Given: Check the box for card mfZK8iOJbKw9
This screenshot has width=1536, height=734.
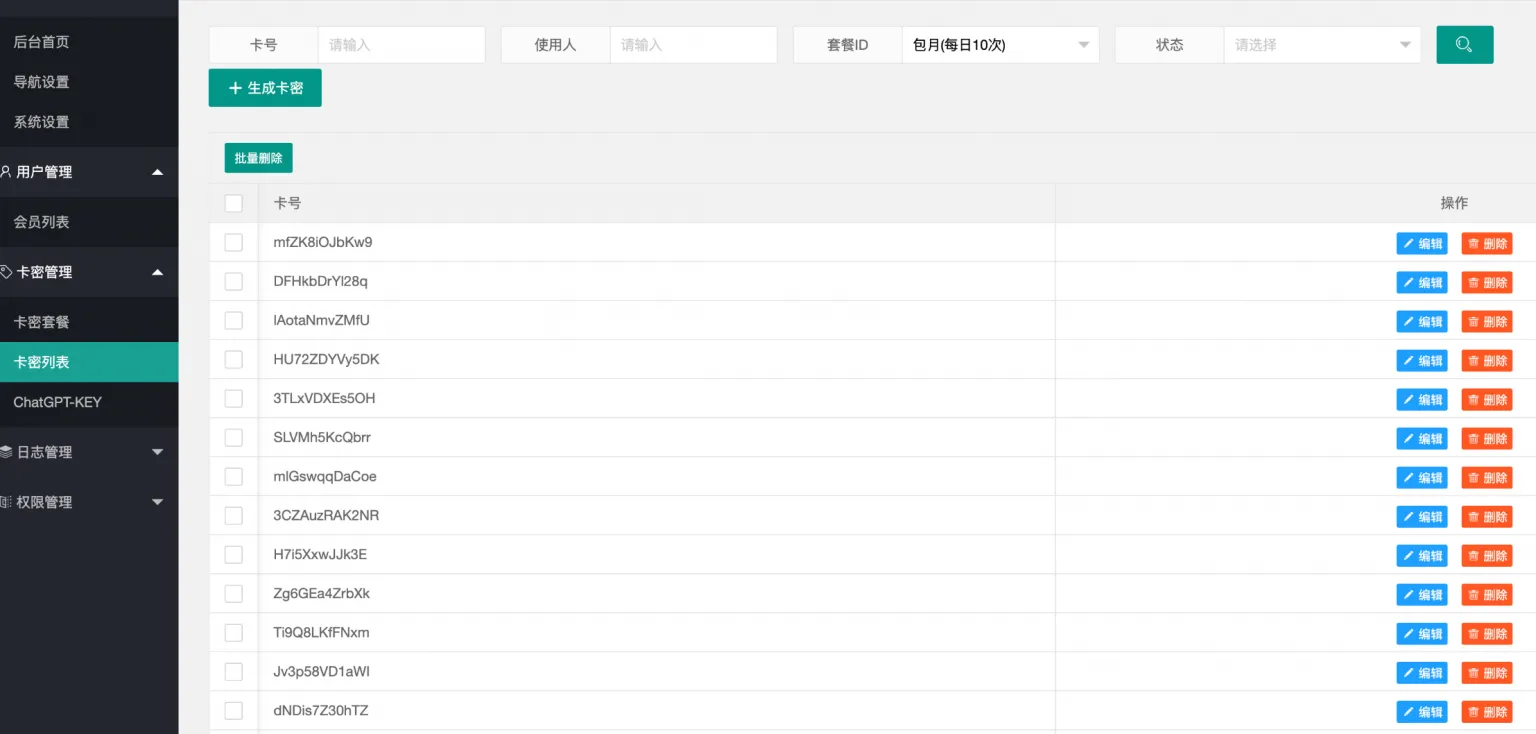Looking at the screenshot, I should 234,242.
